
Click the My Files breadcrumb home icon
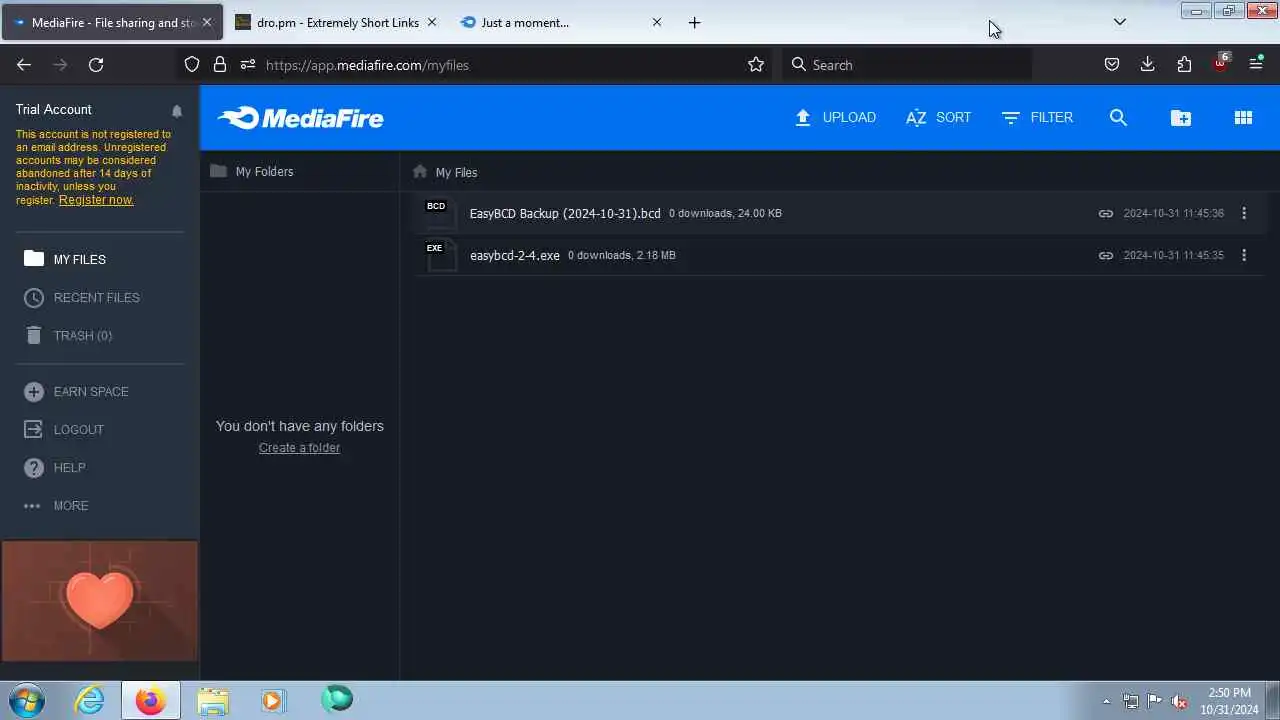420,172
